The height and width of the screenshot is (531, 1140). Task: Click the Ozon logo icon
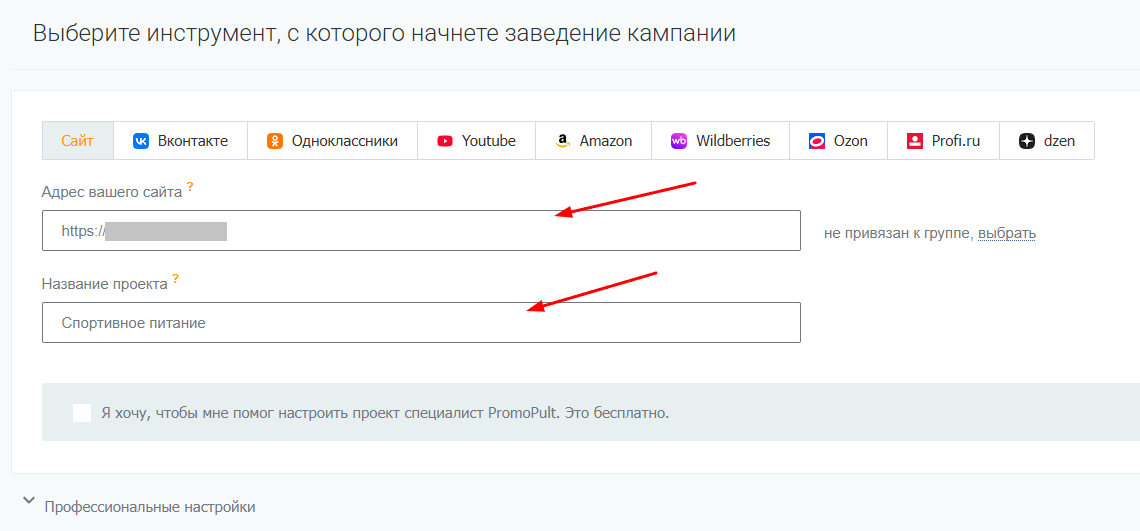coord(817,141)
